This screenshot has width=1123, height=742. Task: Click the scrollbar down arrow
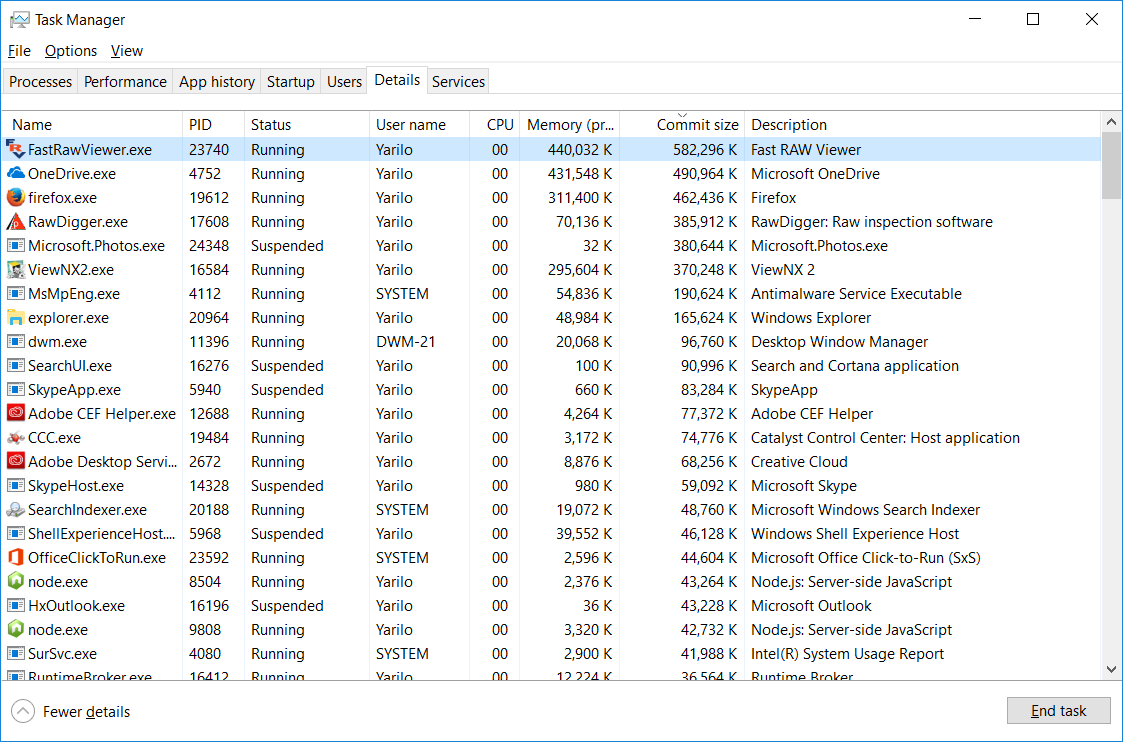(1111, 670)
